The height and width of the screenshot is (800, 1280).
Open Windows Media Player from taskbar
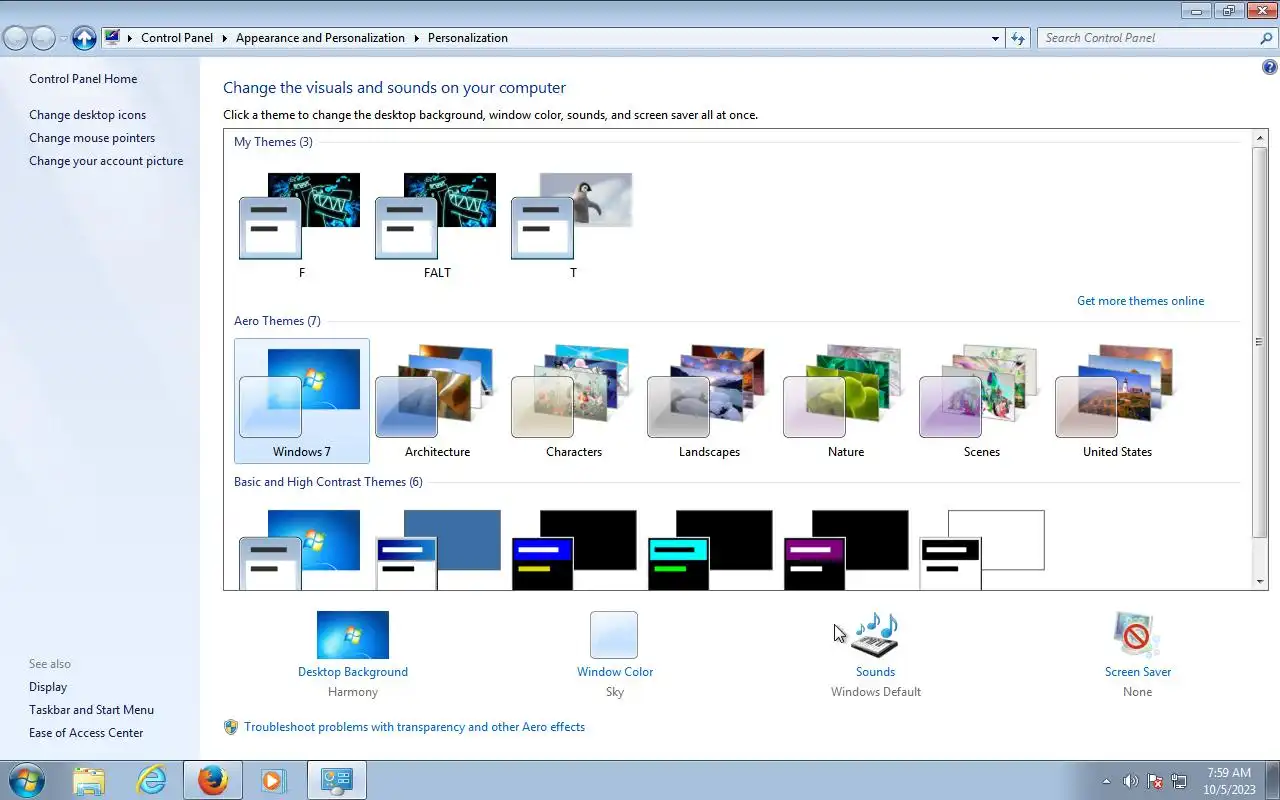273,780
